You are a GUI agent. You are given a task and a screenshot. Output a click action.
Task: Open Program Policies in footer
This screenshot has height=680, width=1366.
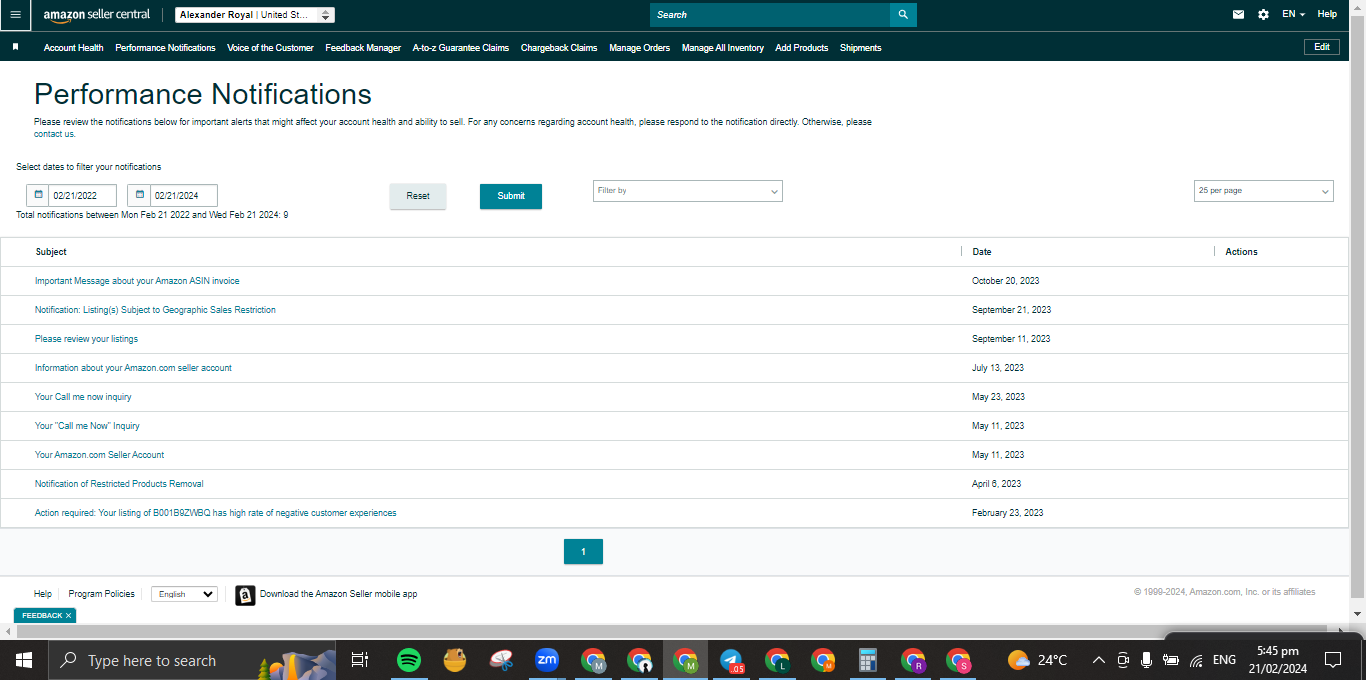pyautogui.click(x=101, y=594)
